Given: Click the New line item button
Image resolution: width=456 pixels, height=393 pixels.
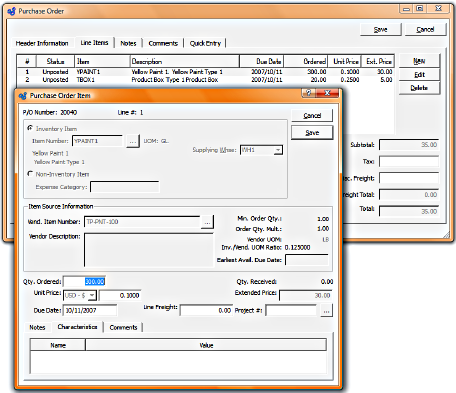Looking at the screenshot, I should [419, 61].
